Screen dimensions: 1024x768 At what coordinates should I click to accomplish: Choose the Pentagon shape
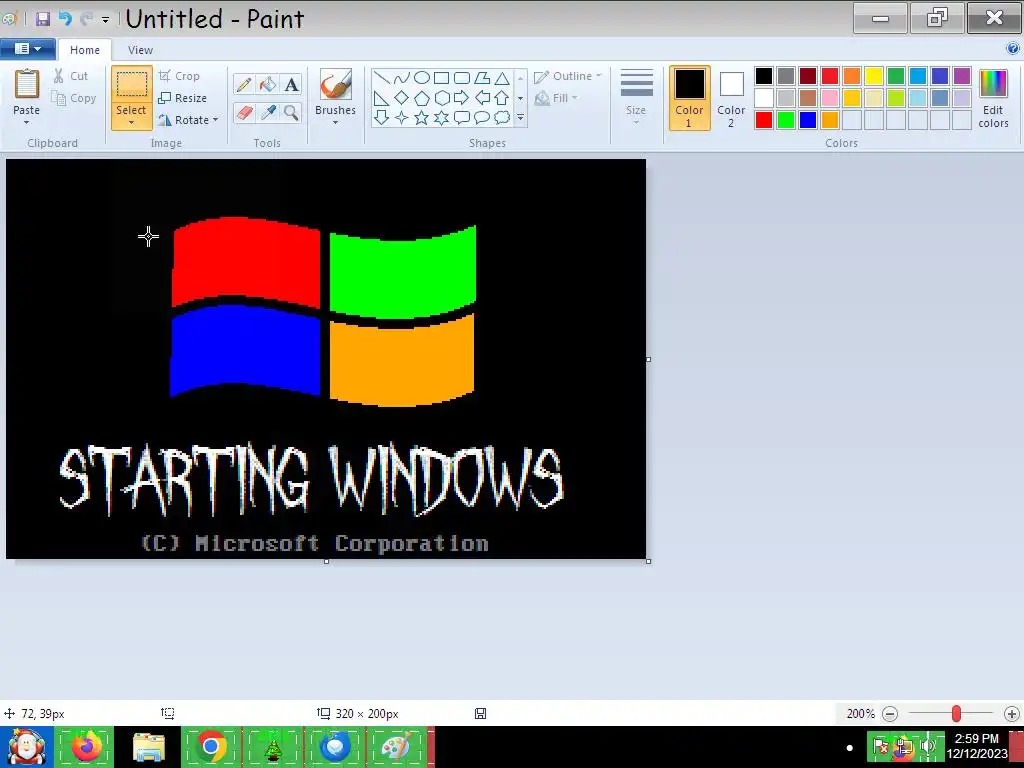(422, 98)
